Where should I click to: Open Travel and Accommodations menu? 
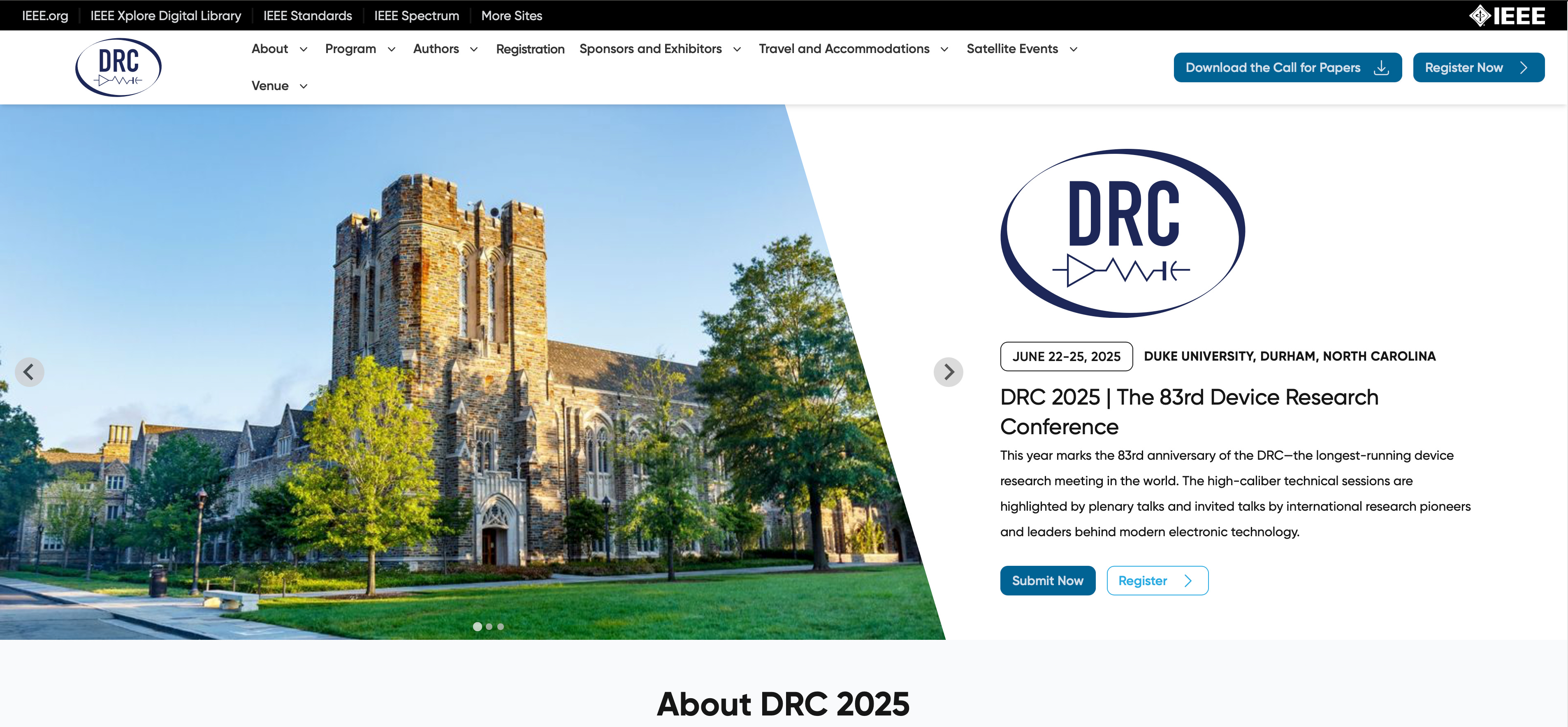pos(844,49)
